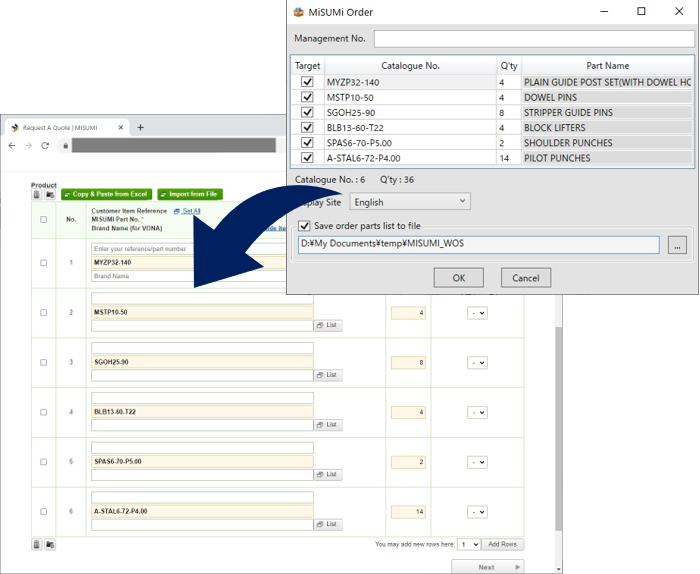The width and height of the screenshot is (700, 574).
Task: Sort by Q'ty column header
Action: pyautogui.click(x=508, y=66)
